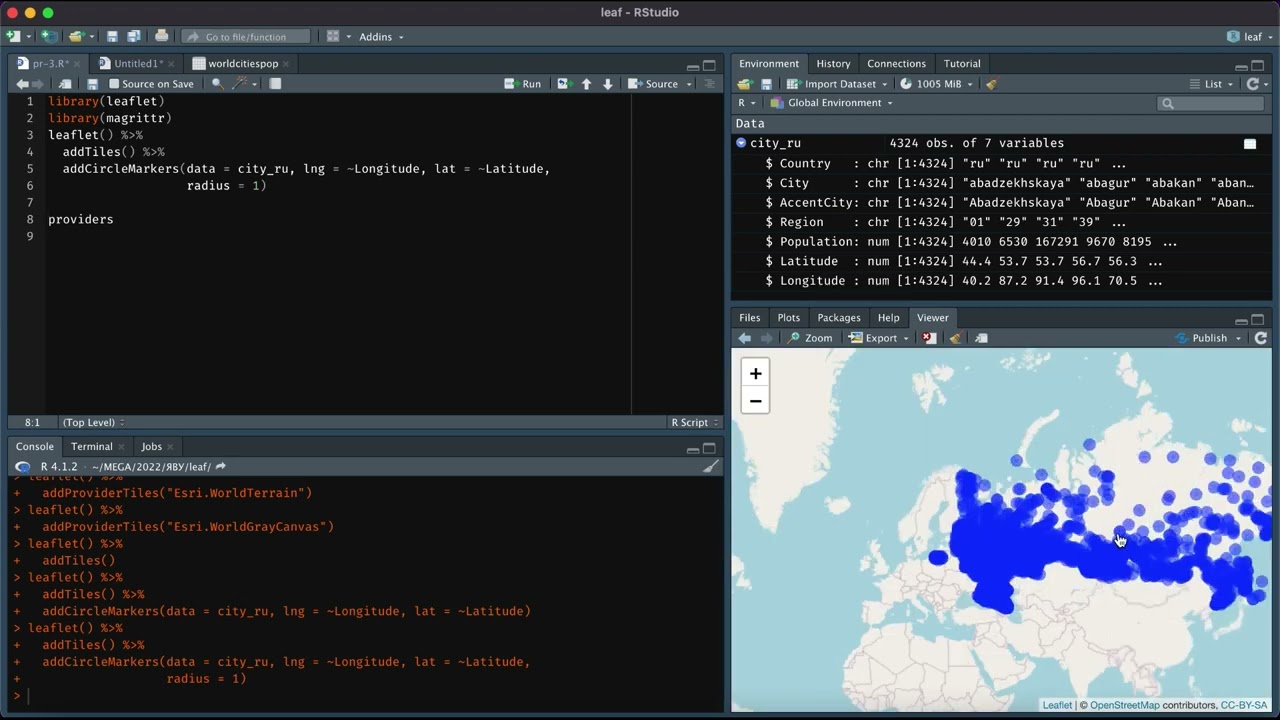Viewport: 1280px width, 720px height.
Task: Collapse the city_ru data object
Action: coord(741,143)
